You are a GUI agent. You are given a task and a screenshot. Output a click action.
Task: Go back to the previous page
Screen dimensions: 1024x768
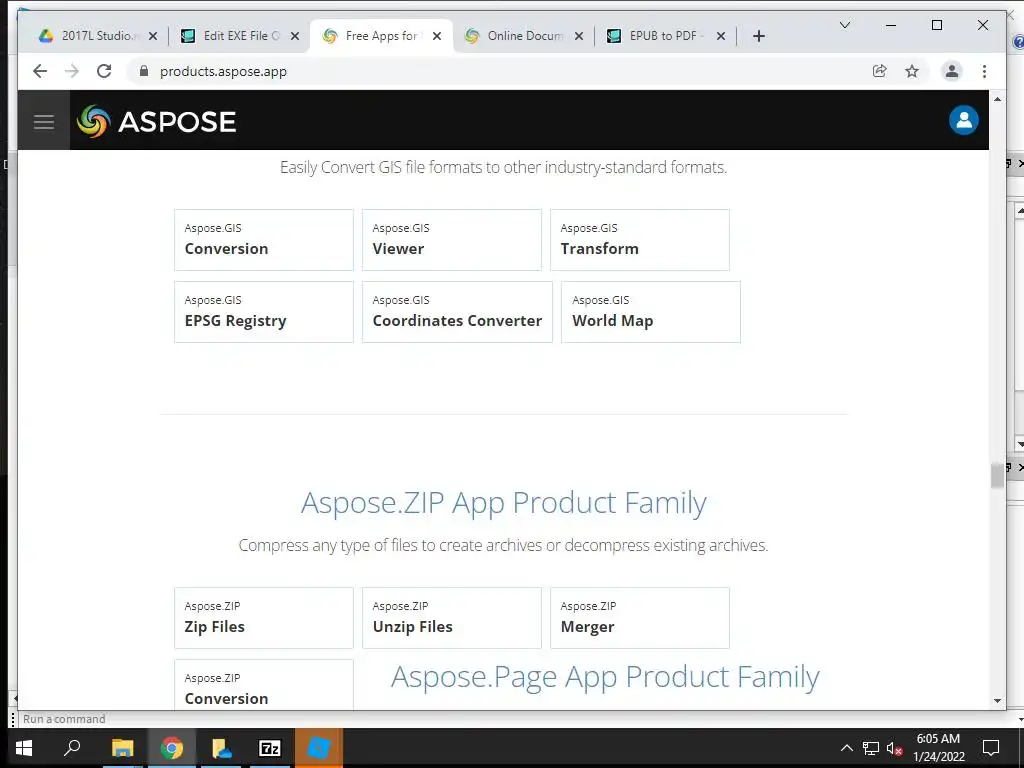click(x=40, y=71)
